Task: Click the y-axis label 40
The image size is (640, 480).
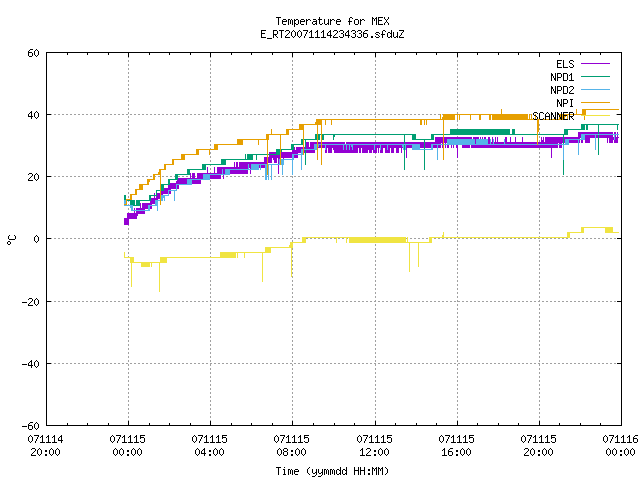Action: click(33, 116)
